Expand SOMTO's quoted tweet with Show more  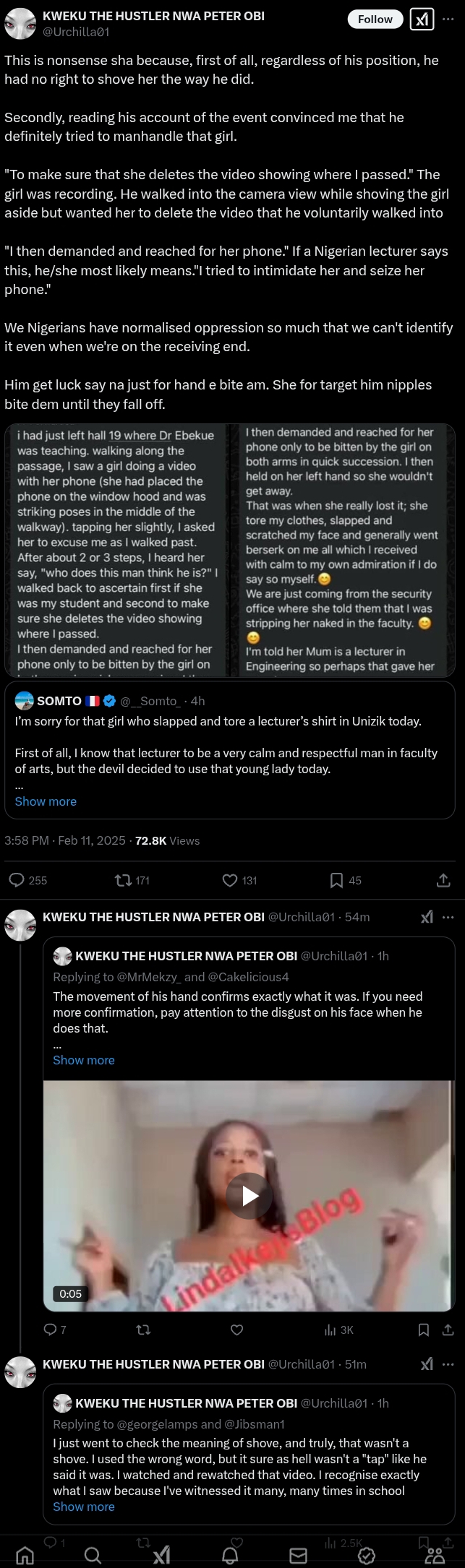[45, 801]
